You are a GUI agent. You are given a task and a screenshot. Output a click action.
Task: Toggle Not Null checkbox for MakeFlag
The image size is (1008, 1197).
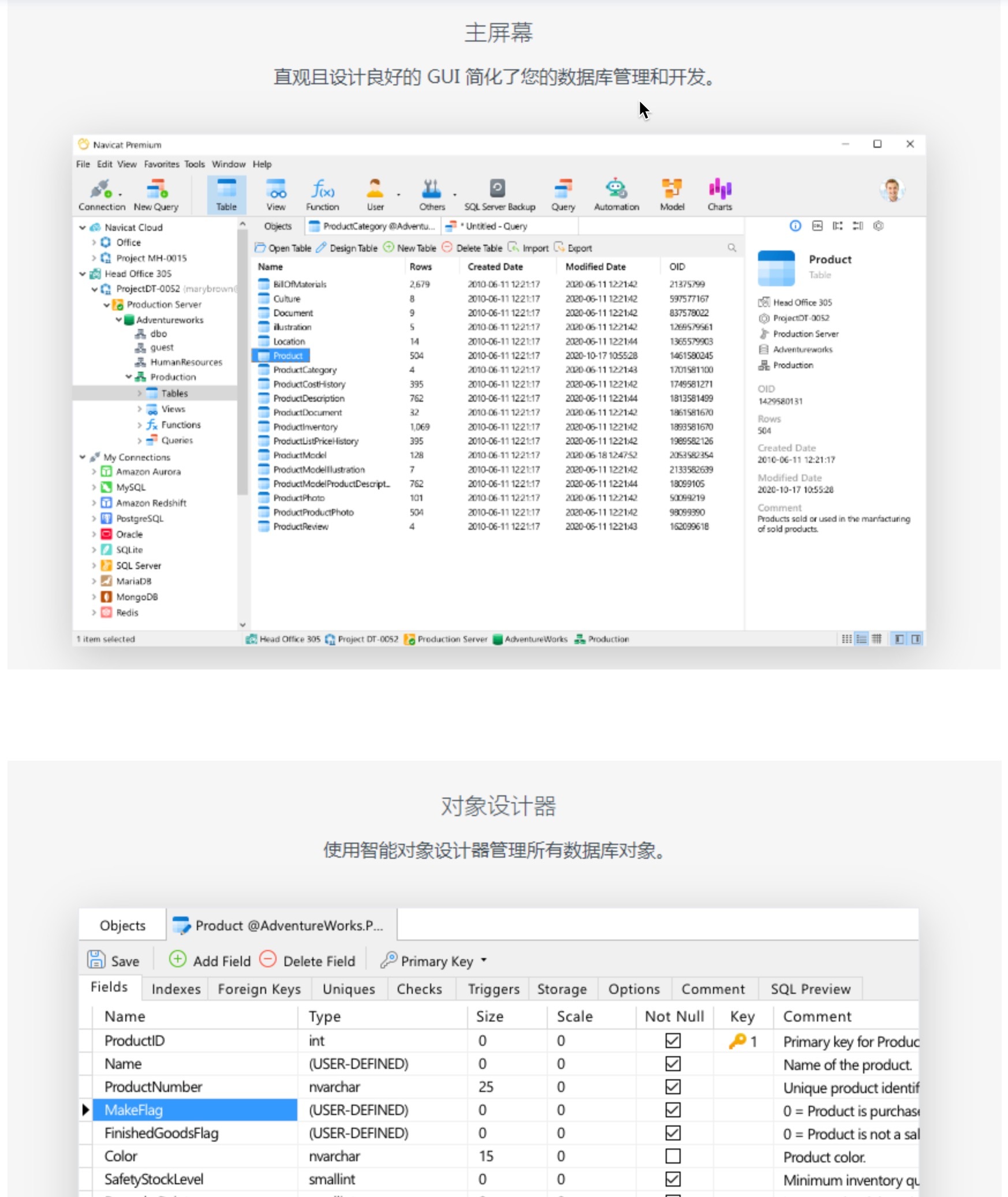(x=673, y=1110)
